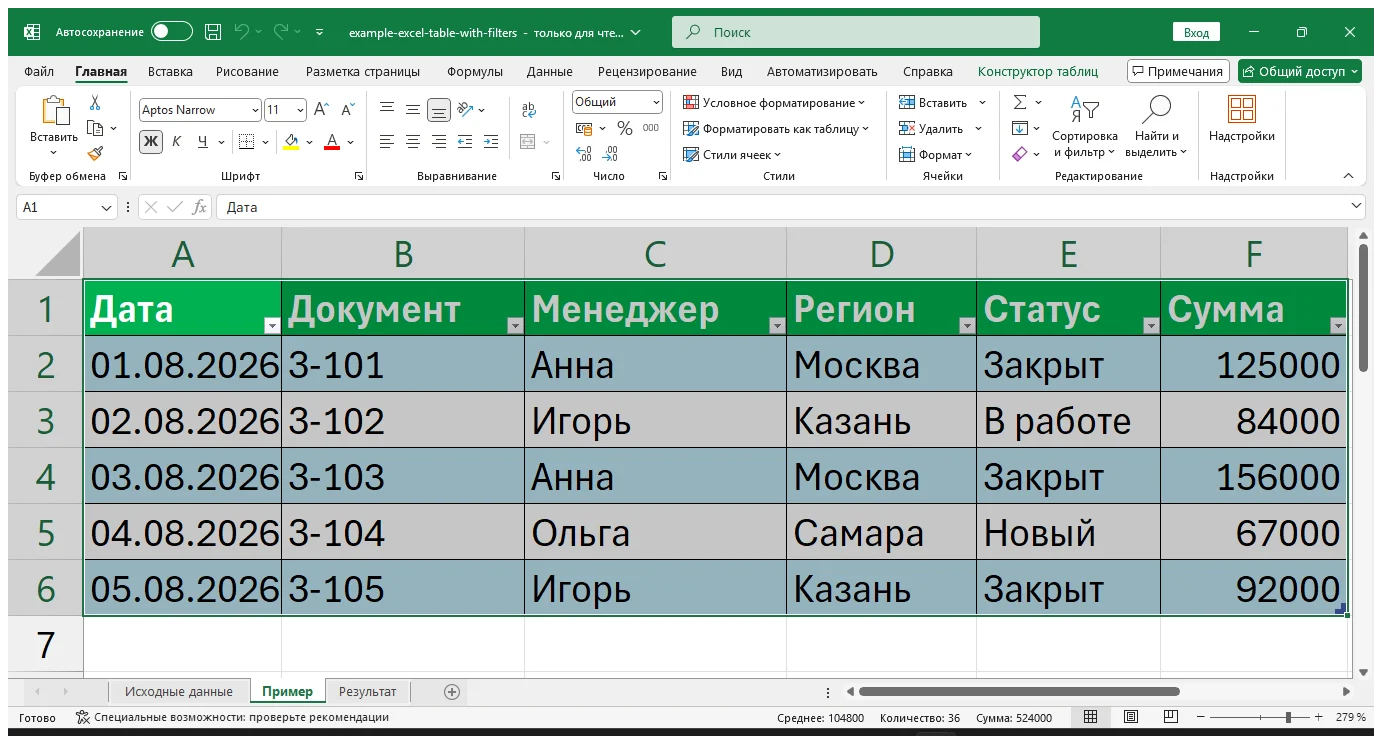Expand the Условное форматирование menu
The image size is (1382, 736).
click(773, 103)
